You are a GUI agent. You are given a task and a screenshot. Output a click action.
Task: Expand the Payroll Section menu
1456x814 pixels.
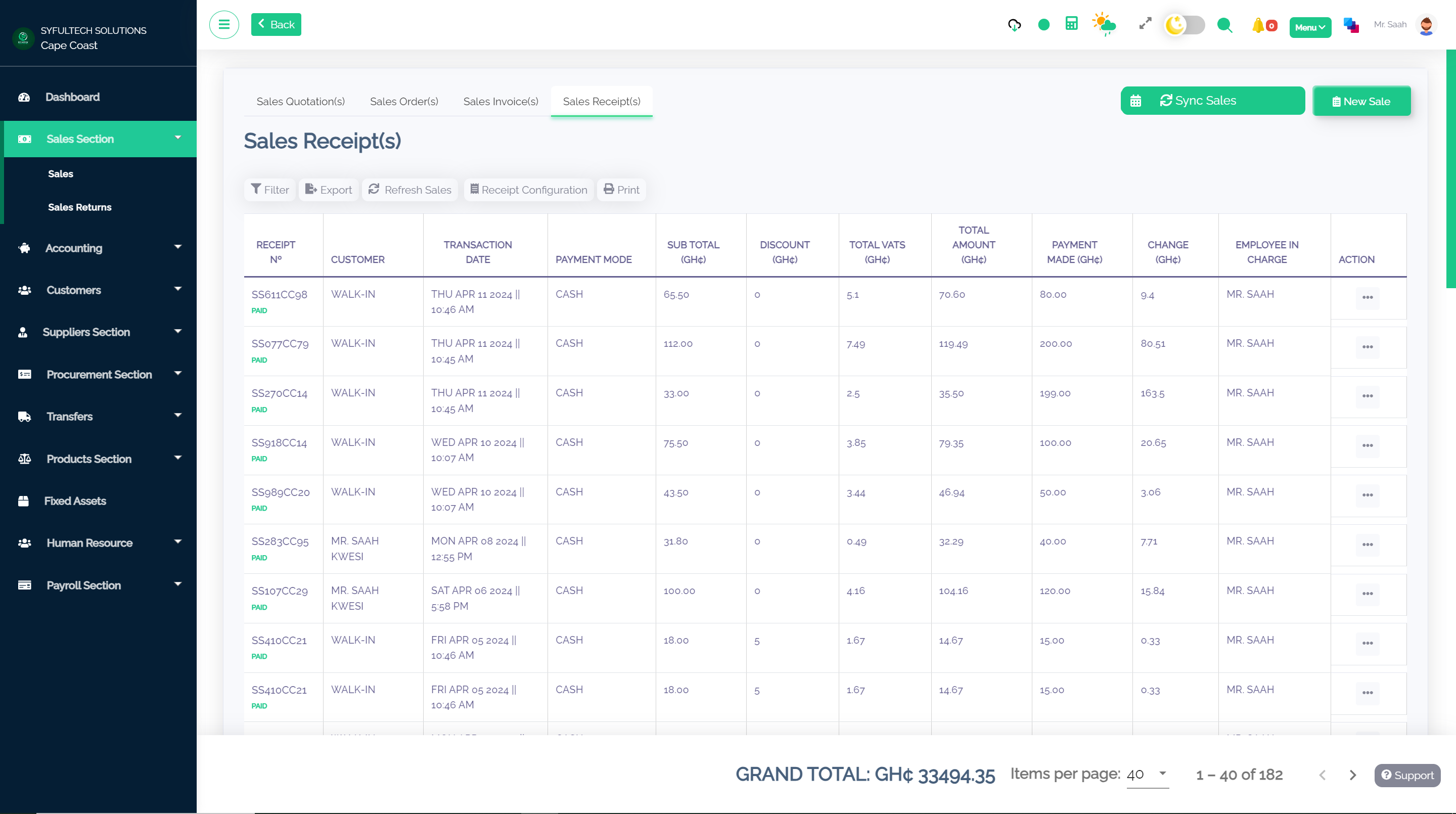tap(99, 585)
